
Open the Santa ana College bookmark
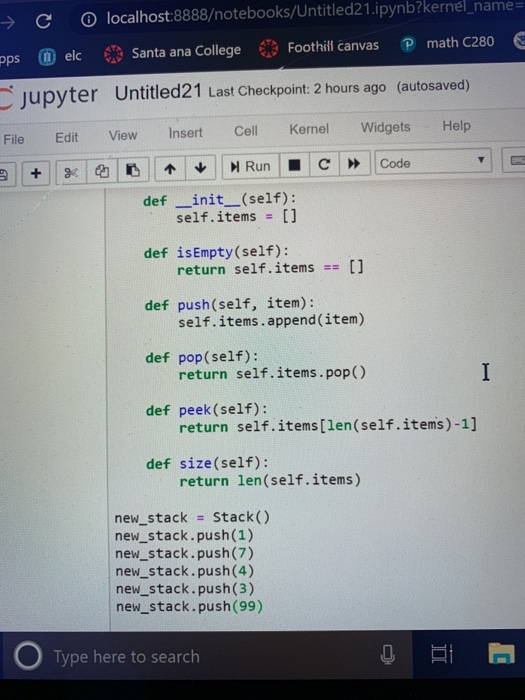pos(172,53)
